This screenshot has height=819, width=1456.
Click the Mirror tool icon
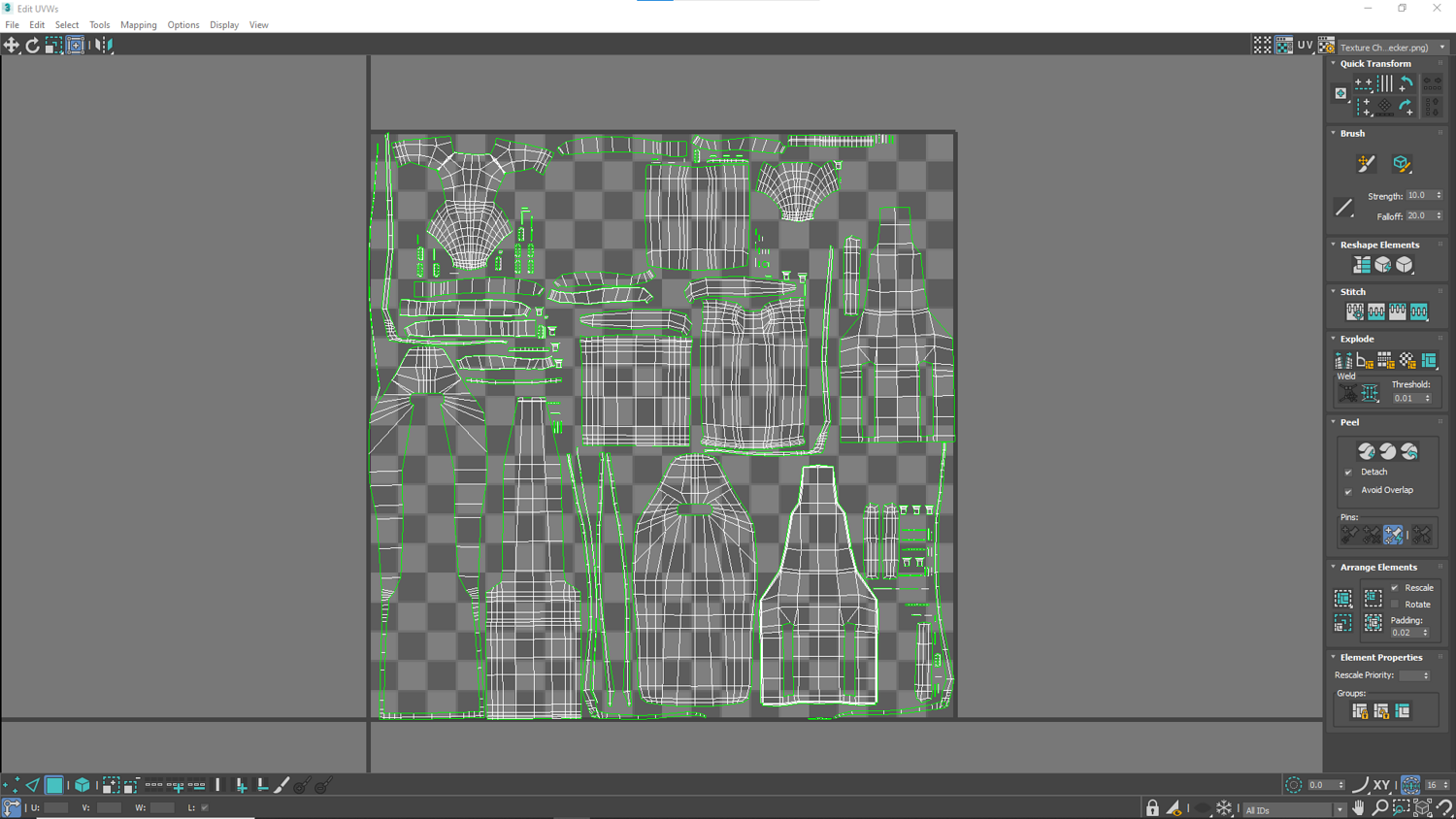pyautogui.click(x=103, y=45)
